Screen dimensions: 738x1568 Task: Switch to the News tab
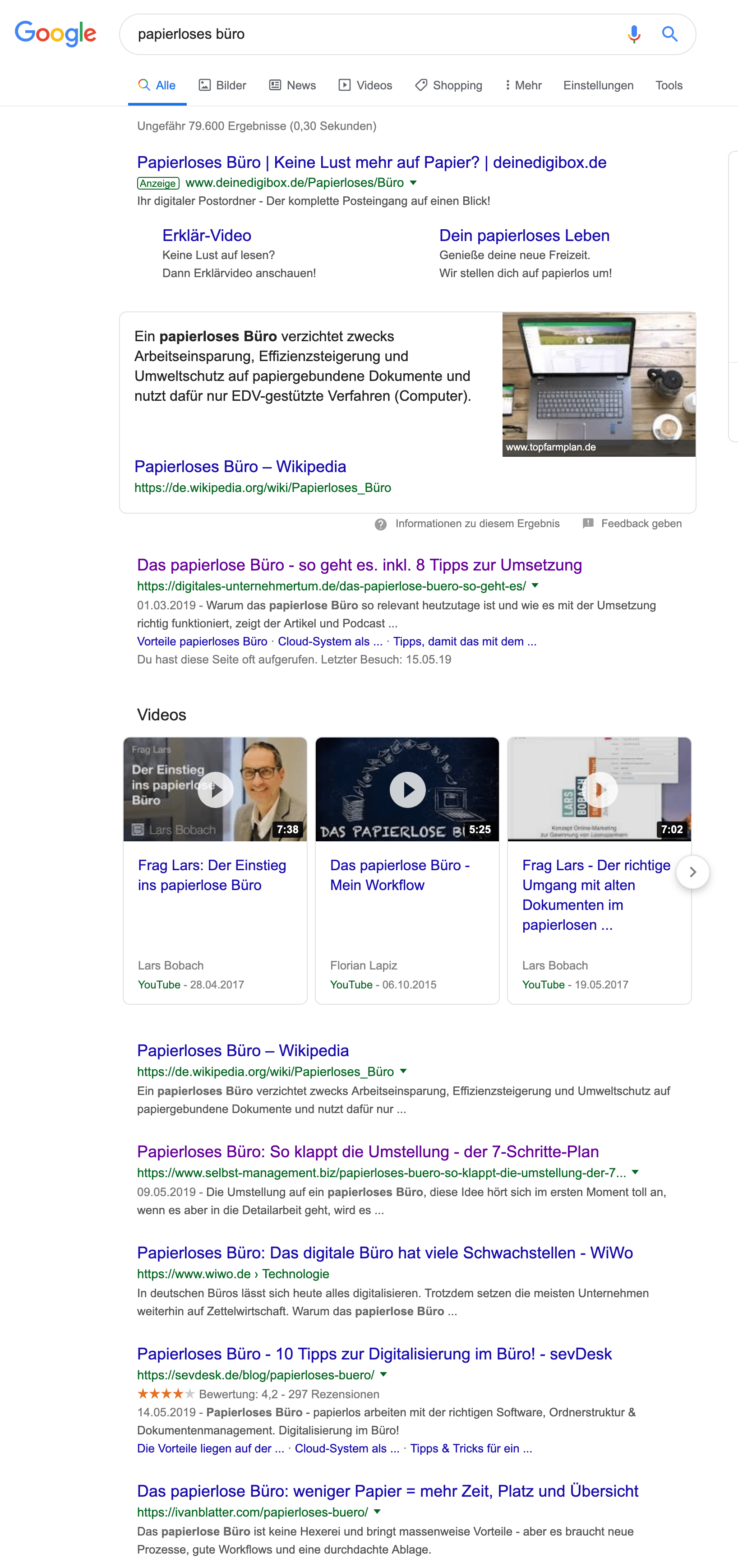click(293, 85)
